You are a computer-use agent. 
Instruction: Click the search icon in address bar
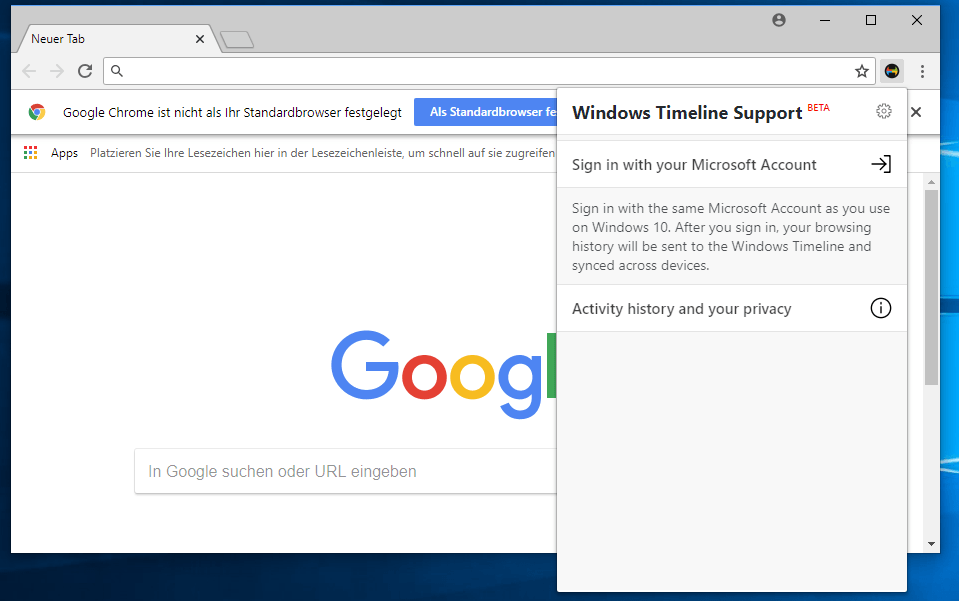click(117, 71)
